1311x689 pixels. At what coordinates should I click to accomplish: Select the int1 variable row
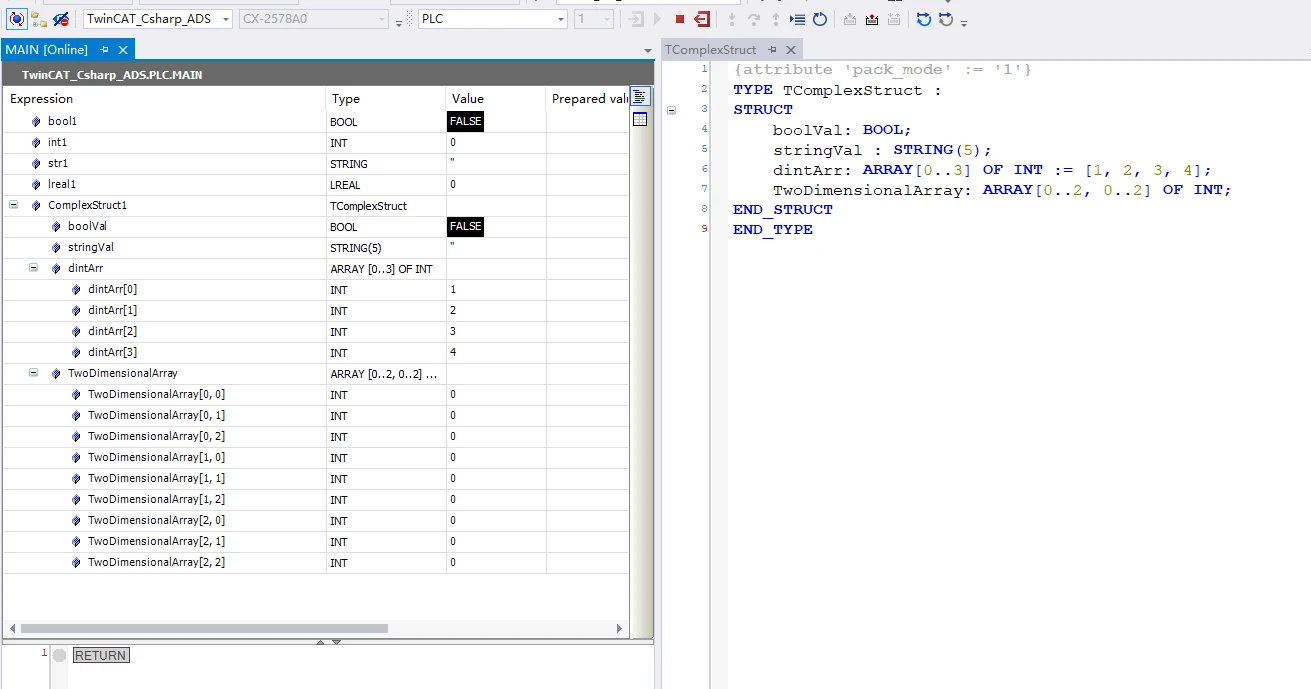(x=316, y=142)
